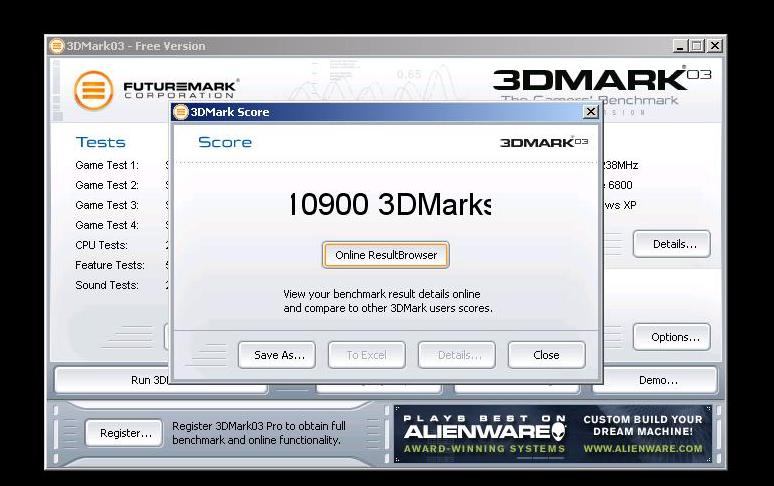Click the 'Sound Tests:' label
The image size is (774, 486).
pyautogui.click(x=107, y=285)
